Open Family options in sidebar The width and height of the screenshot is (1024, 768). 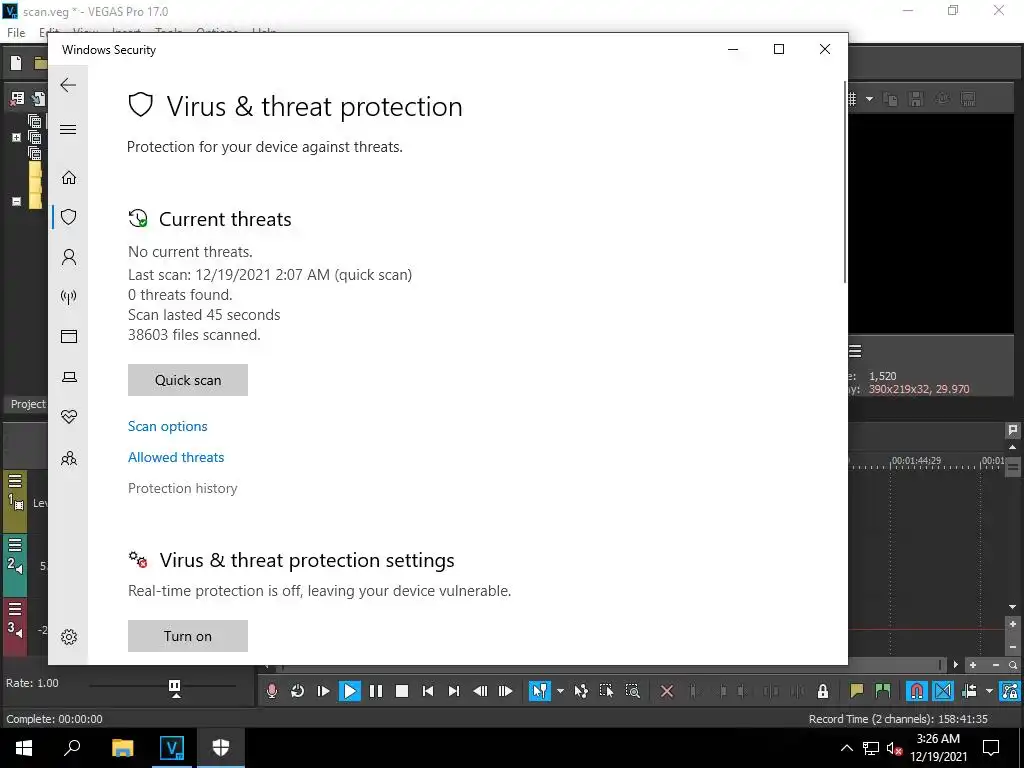pyautogui.click(x=69, y=458)
